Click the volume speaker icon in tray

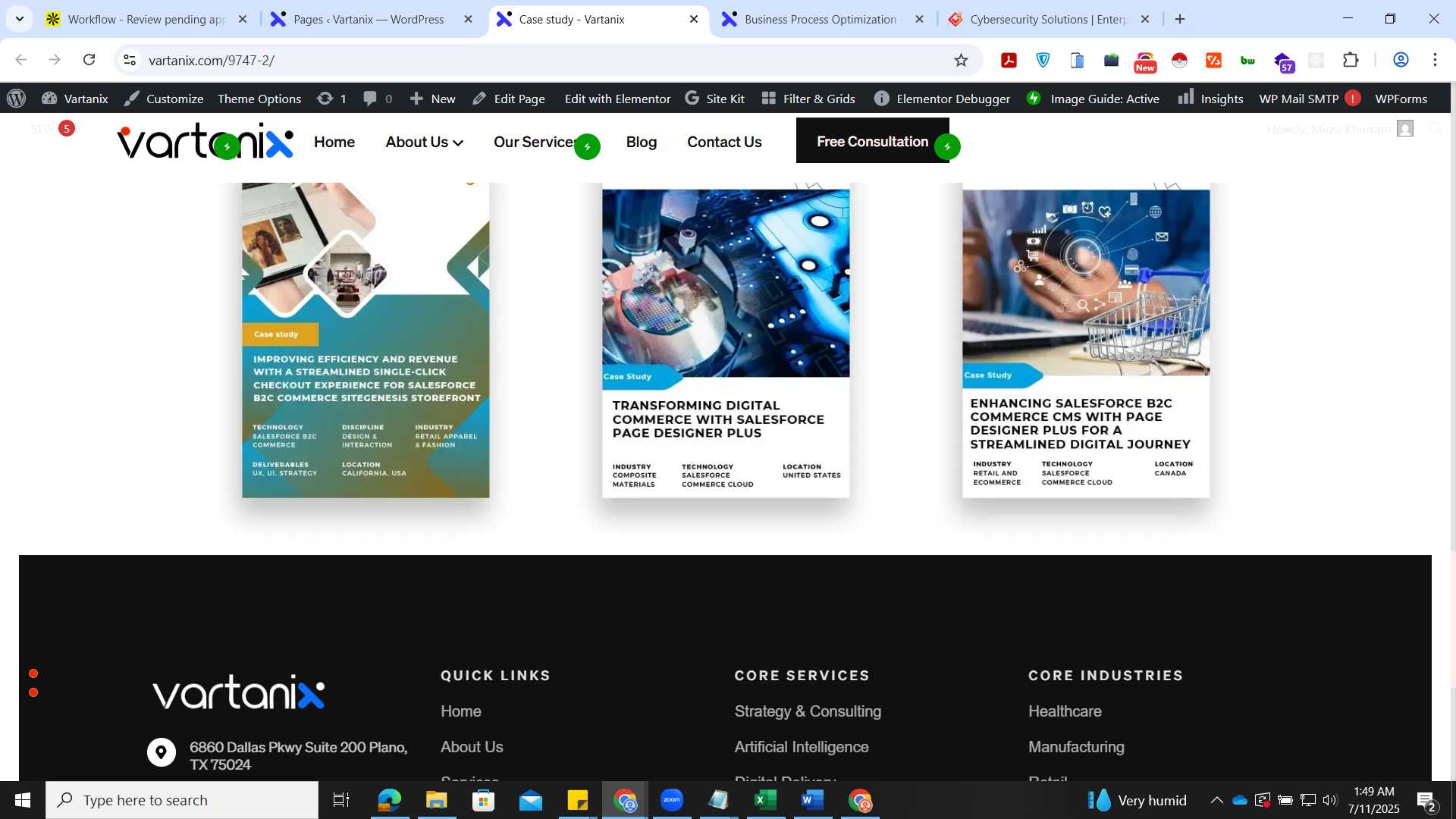tap(1330, 800)
